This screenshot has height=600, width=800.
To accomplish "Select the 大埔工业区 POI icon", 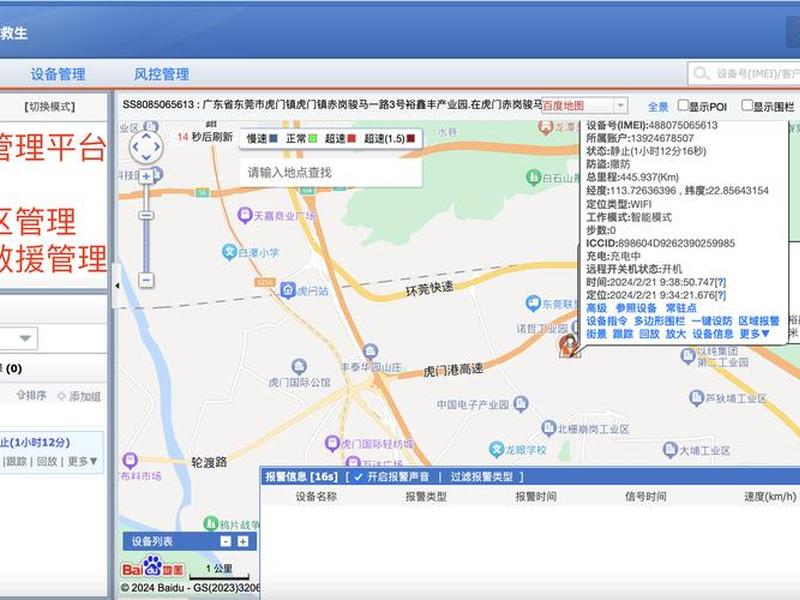I will (670, 449).
